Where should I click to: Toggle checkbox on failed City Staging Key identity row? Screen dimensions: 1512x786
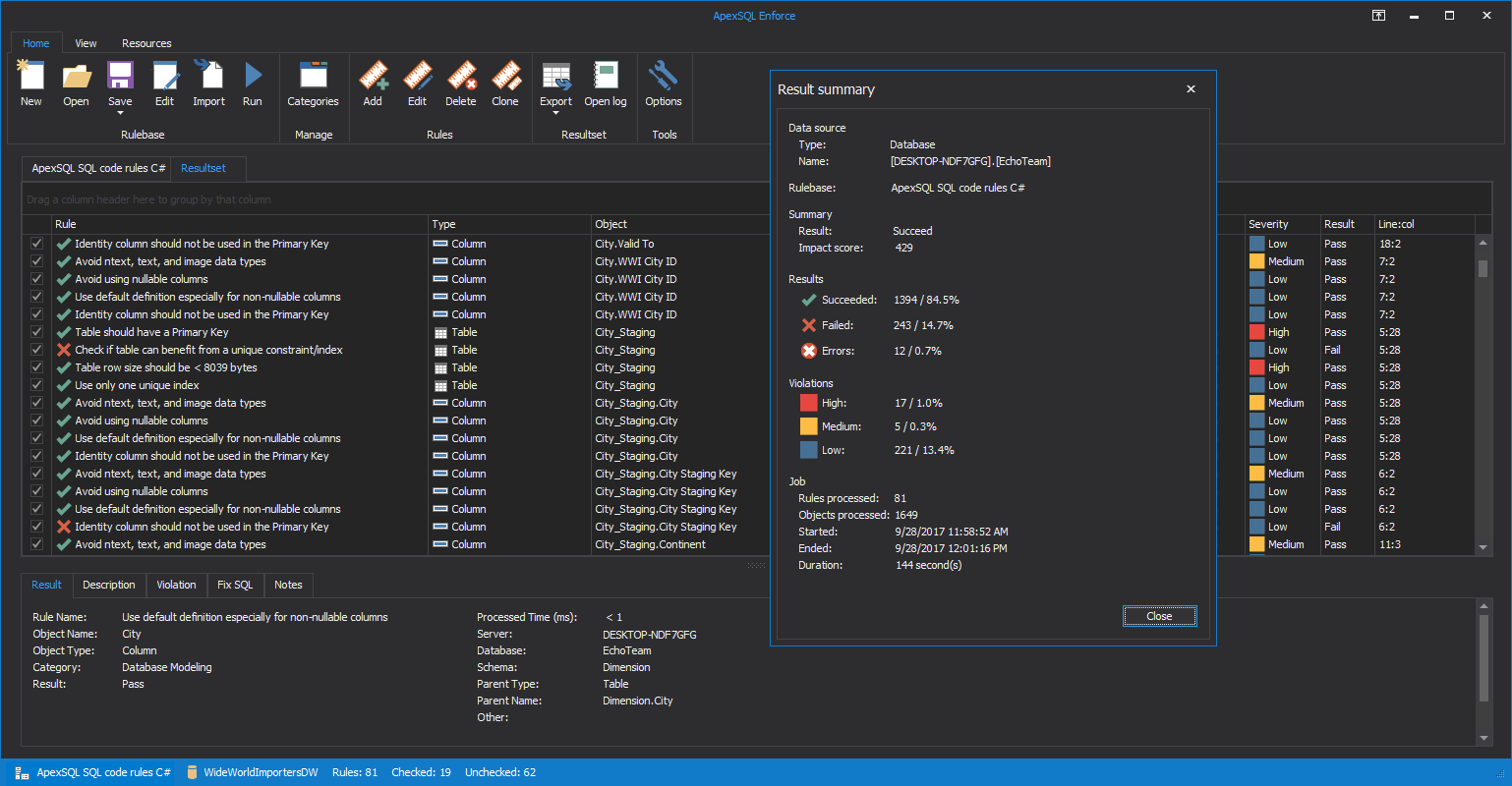pyautogui.click(x=36, y=527)
